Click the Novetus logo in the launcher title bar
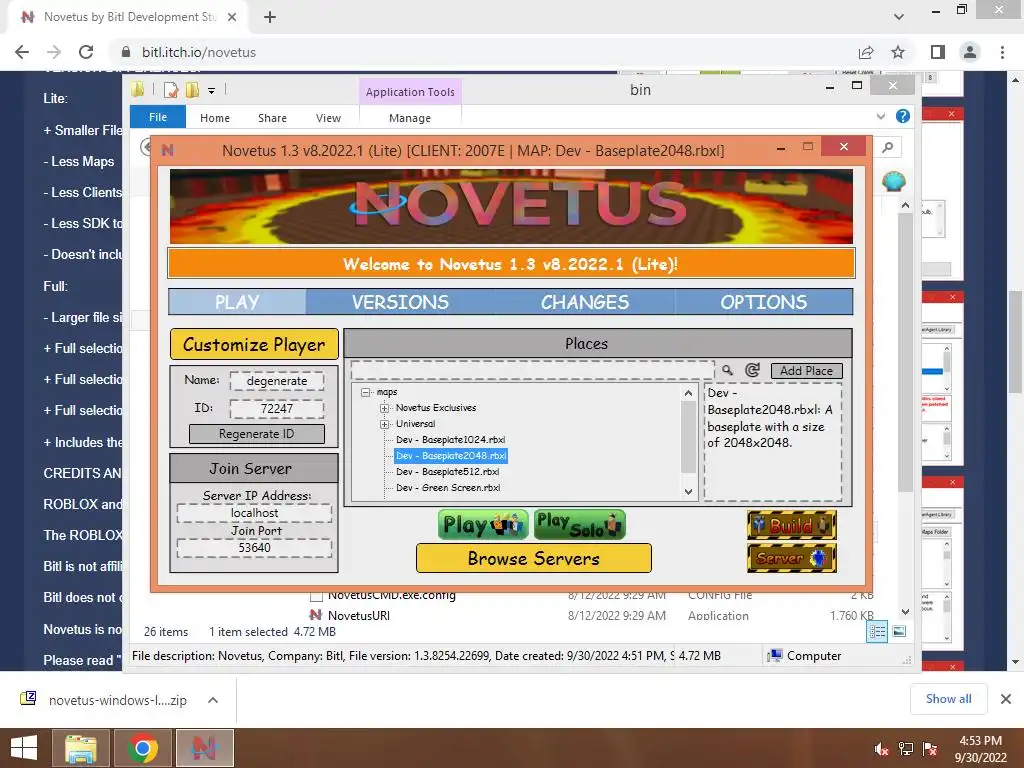 point(168,150)
